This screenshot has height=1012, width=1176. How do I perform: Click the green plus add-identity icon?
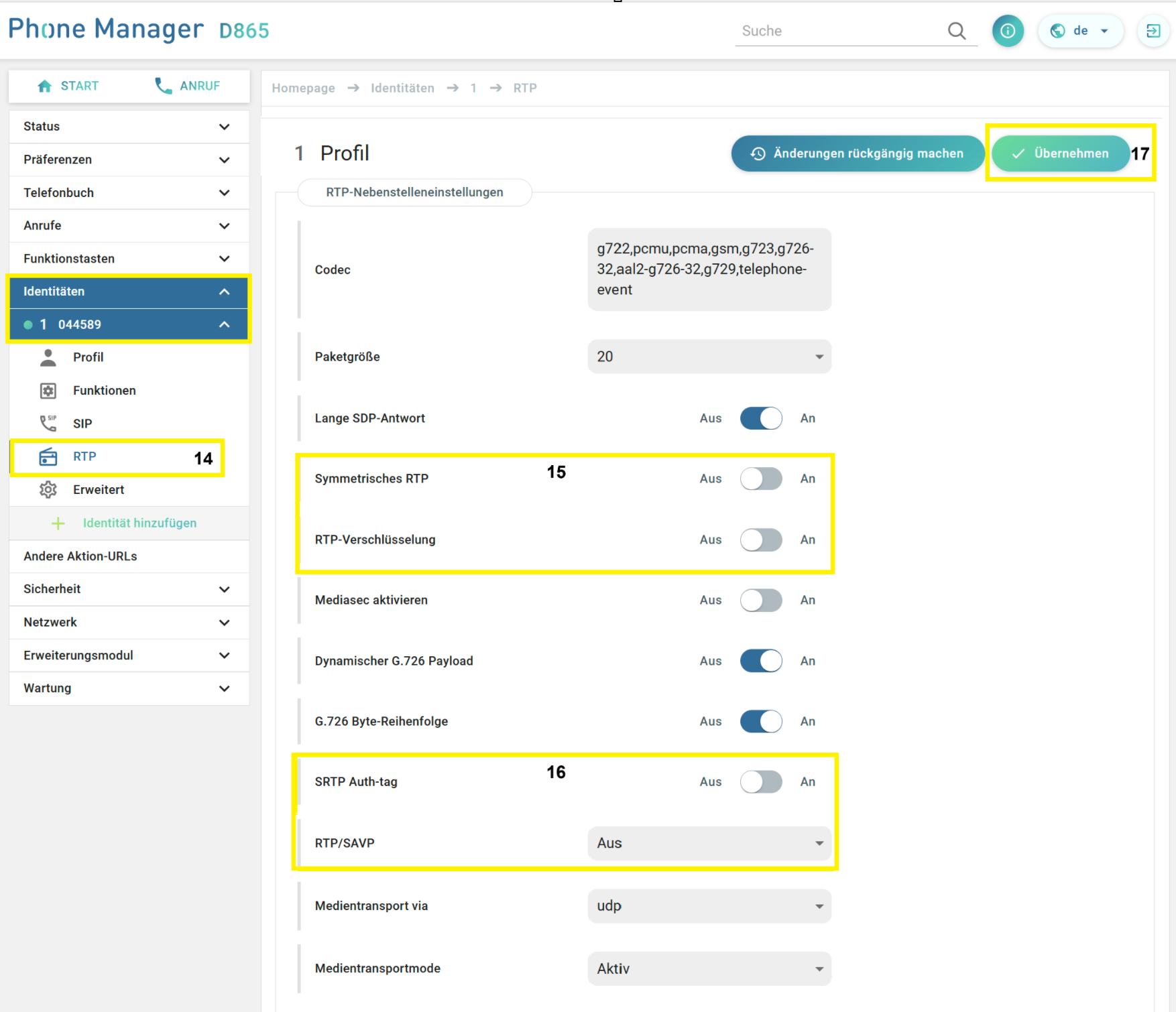pyautogui.click(x=58, y=523)
